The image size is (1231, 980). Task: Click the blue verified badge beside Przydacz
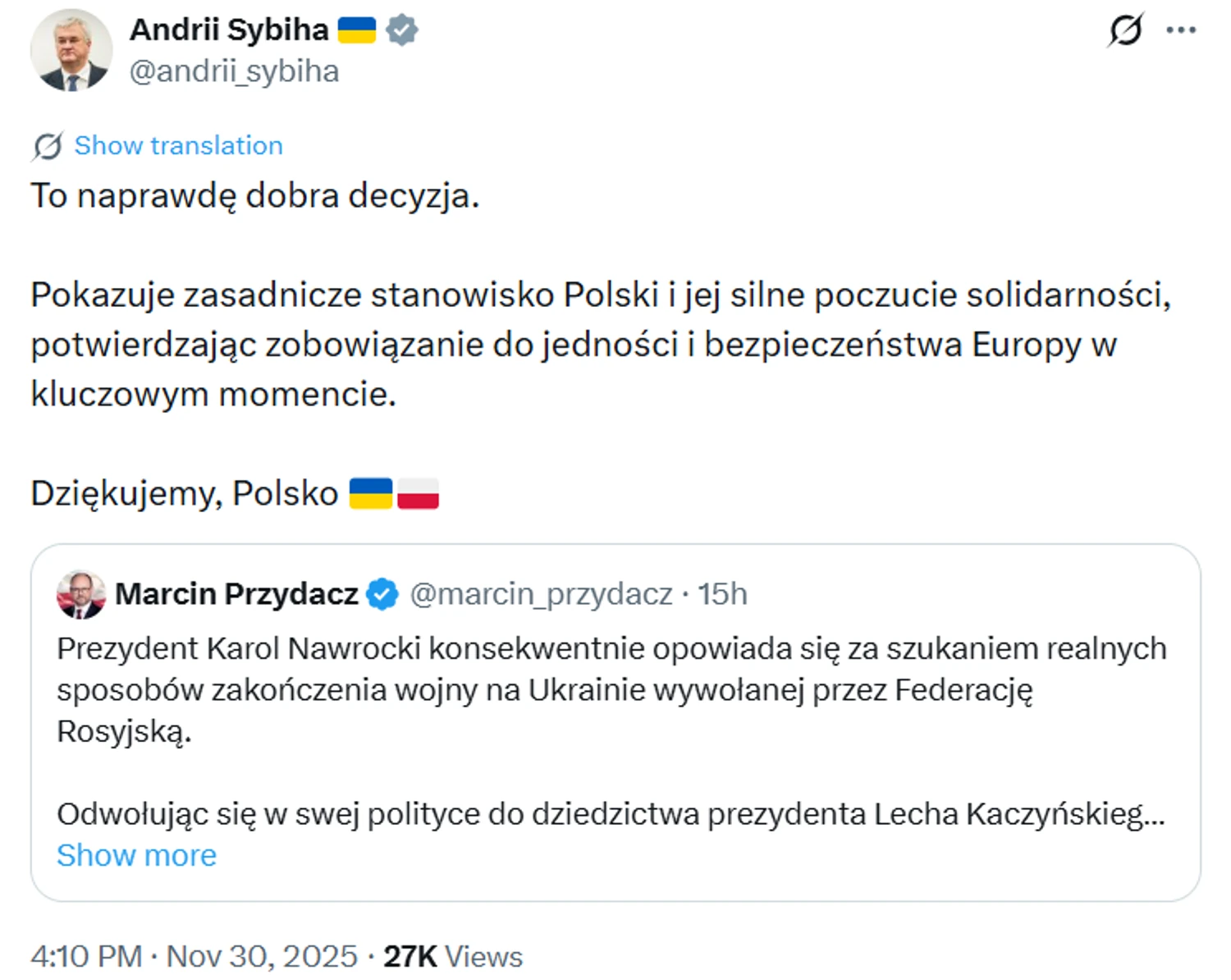382,594
